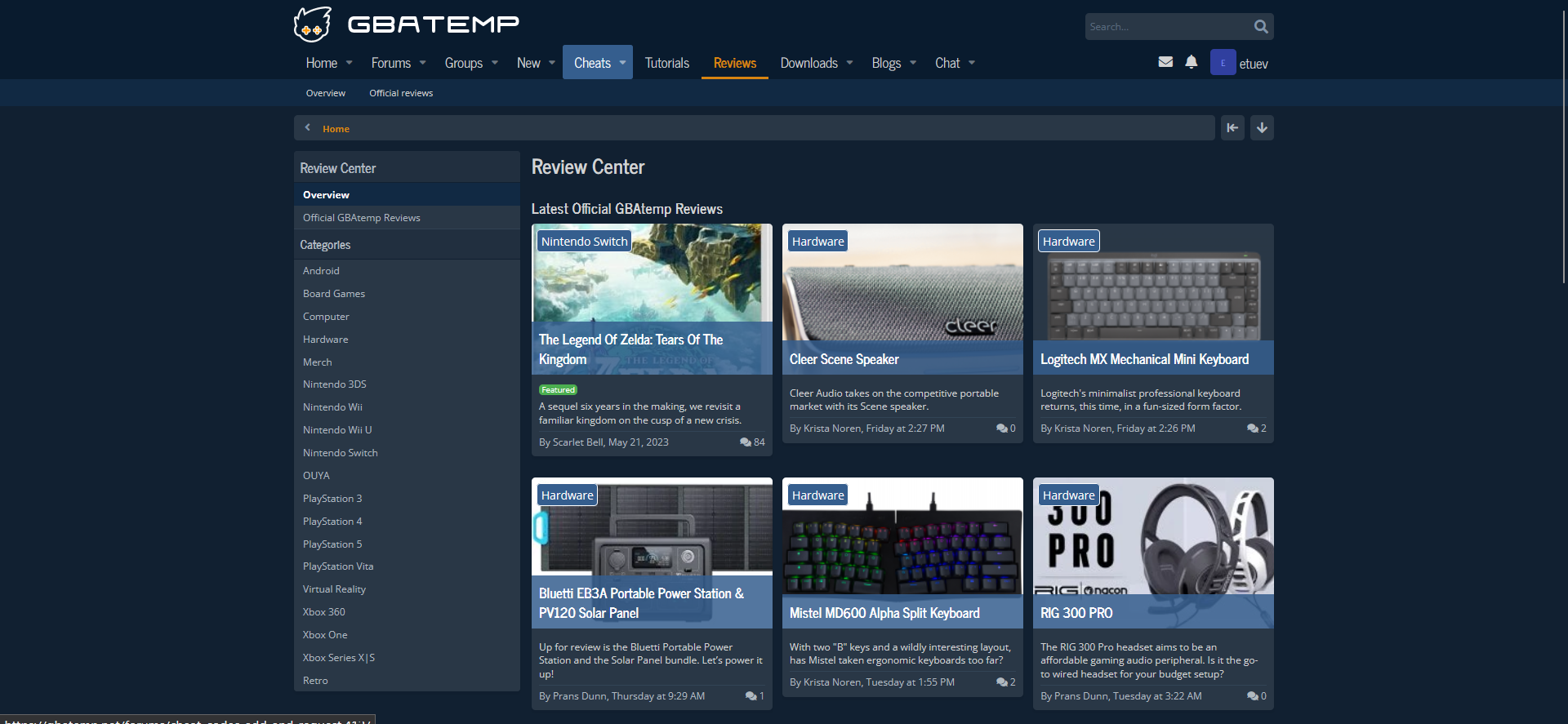Image resolution: width=1568 pixels, height=724 pixels.
Task: Open the Board Games category
Action: click(334, 294)
